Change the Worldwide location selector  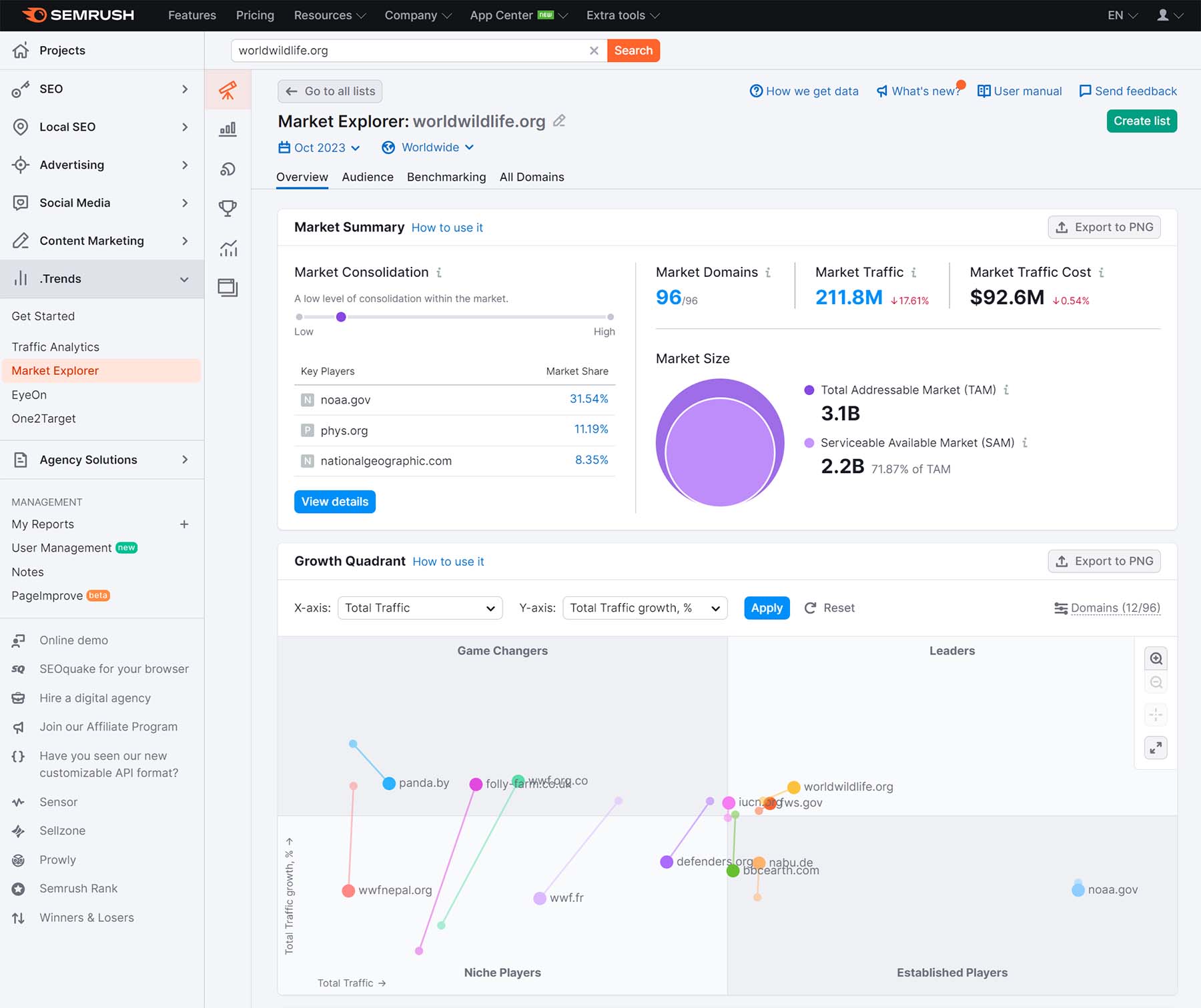pos(428,147)
